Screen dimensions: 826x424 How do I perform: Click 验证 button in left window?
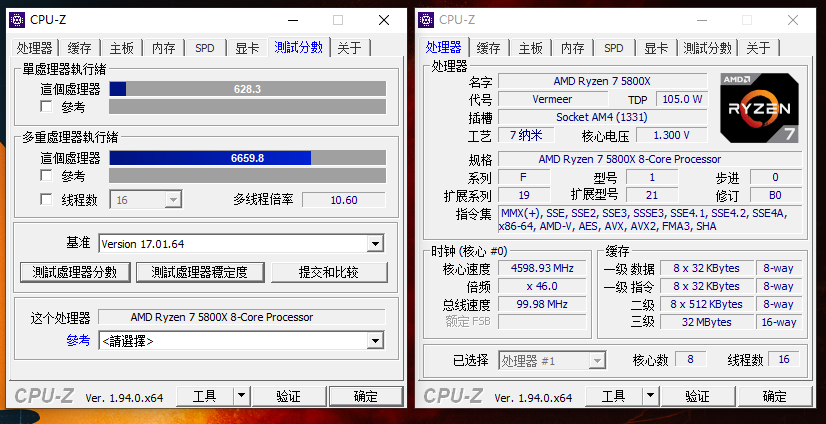[288, 396]
